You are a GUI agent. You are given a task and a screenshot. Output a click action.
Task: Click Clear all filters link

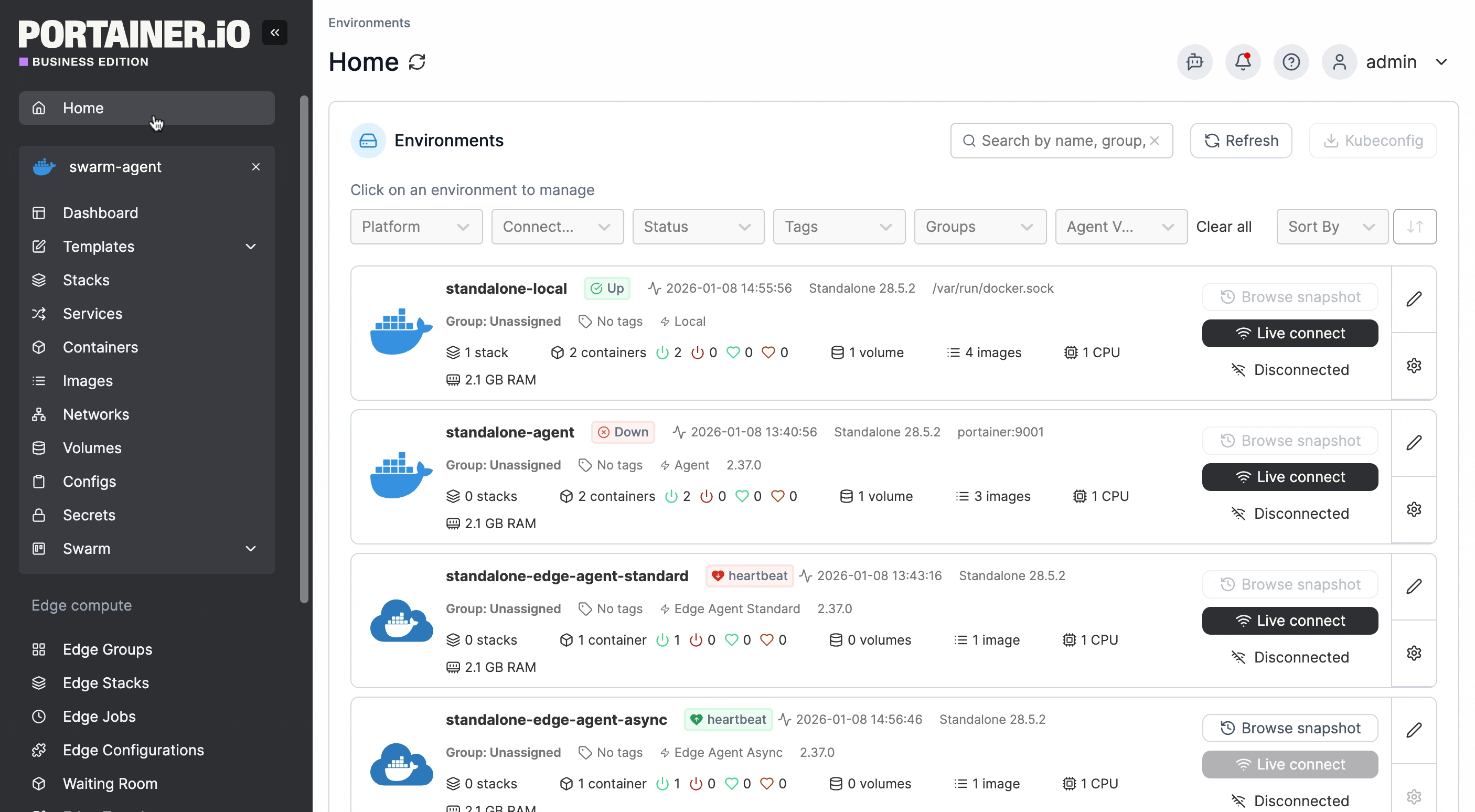1223,227
